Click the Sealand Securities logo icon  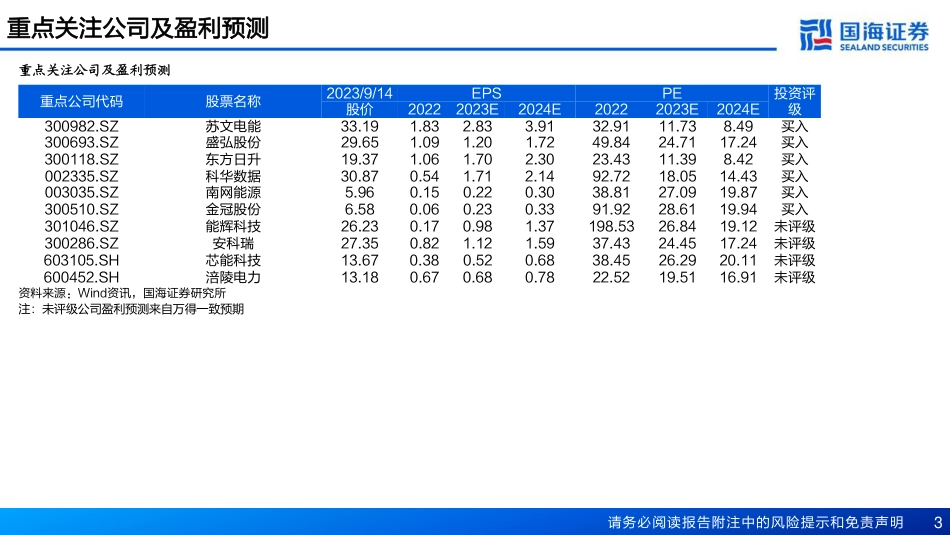[x=815, y=35]
